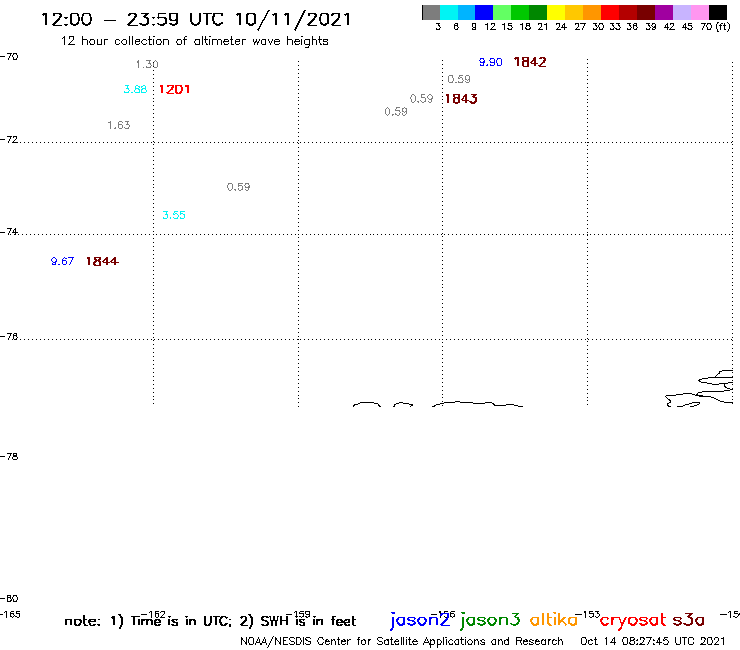
Task: Click the gray swatch in the color scale
Action: point(431,12)
